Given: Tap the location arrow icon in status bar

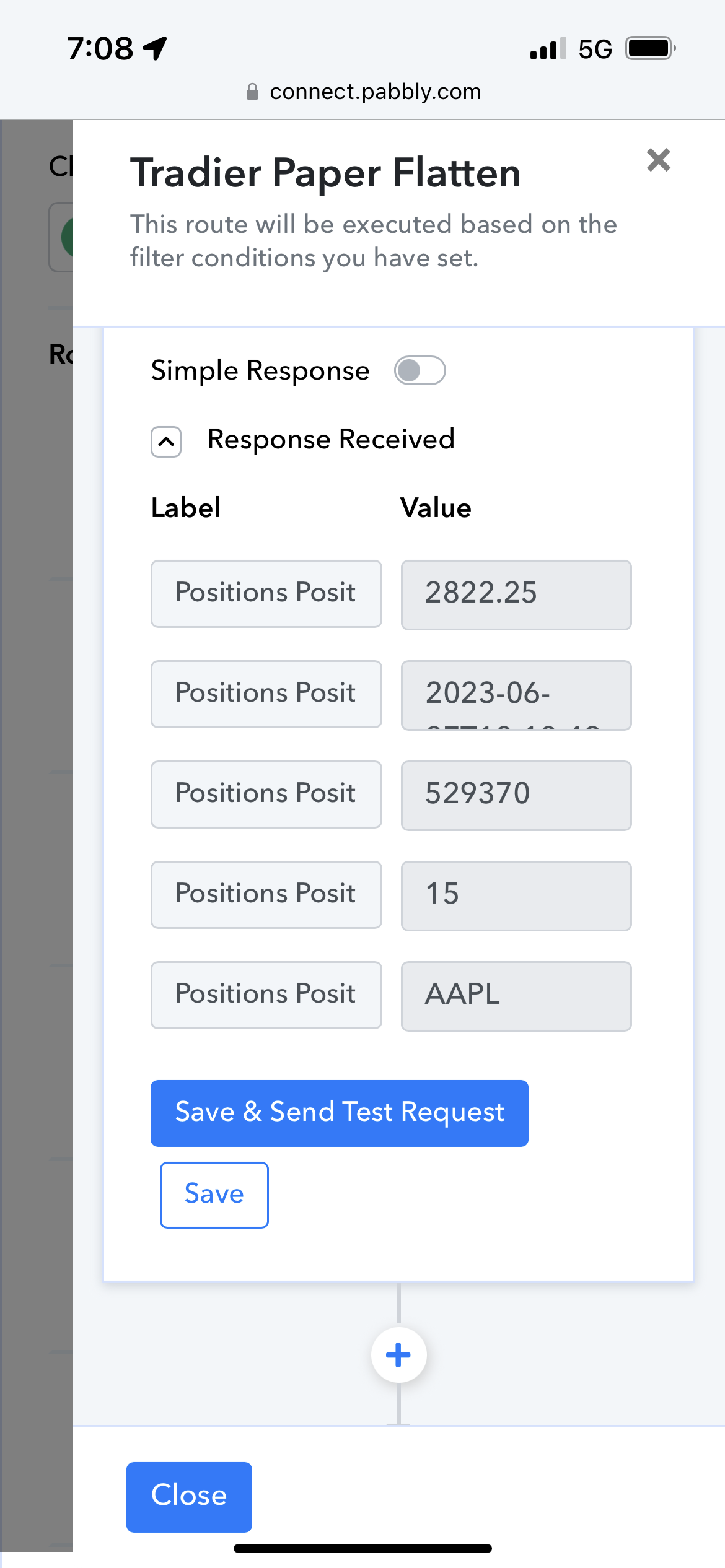Looking at the screenshot, I should 155,48.
